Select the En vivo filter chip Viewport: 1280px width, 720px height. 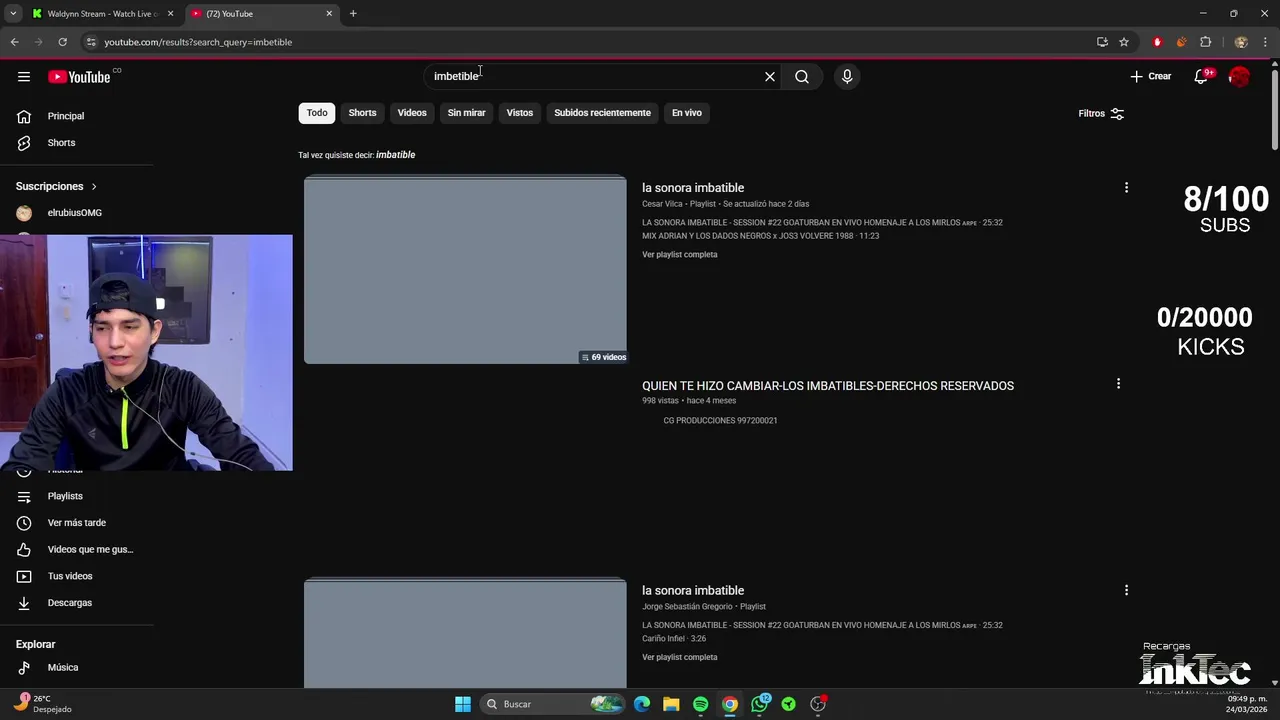click(x=686, y=113)
